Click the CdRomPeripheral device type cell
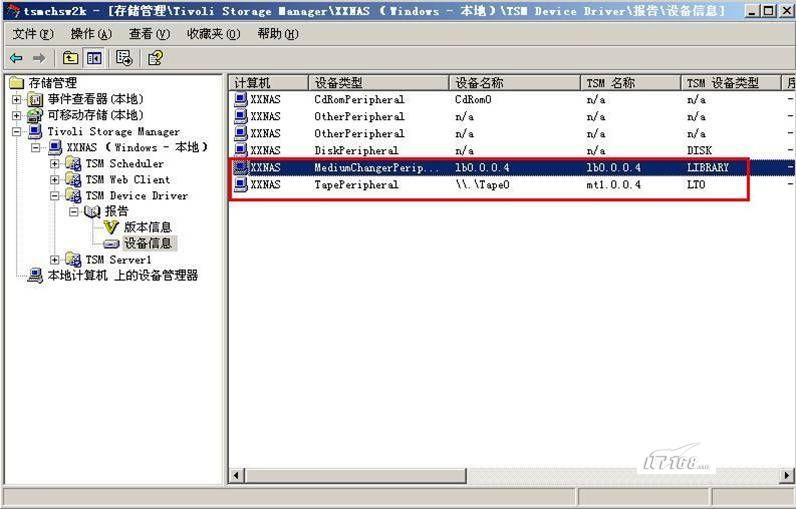This screenshot has width=796, height=509. click(x=359, y=99)
